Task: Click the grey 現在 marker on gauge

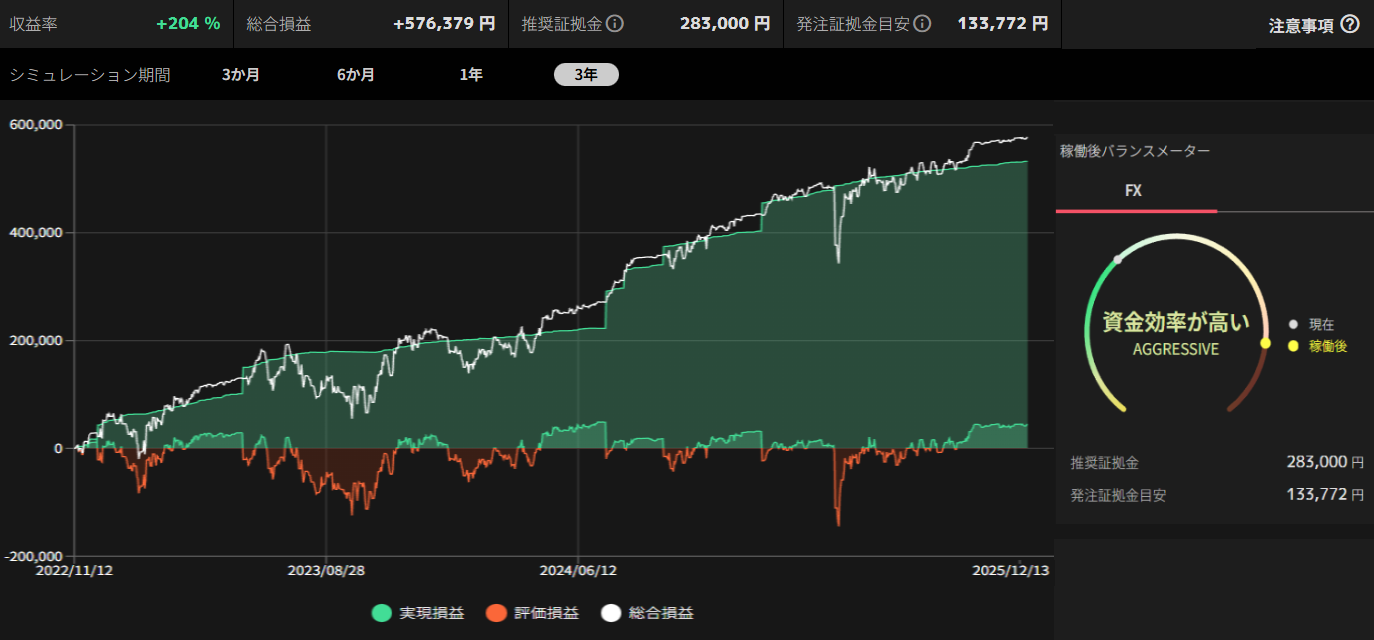Action: (1118, 259)
